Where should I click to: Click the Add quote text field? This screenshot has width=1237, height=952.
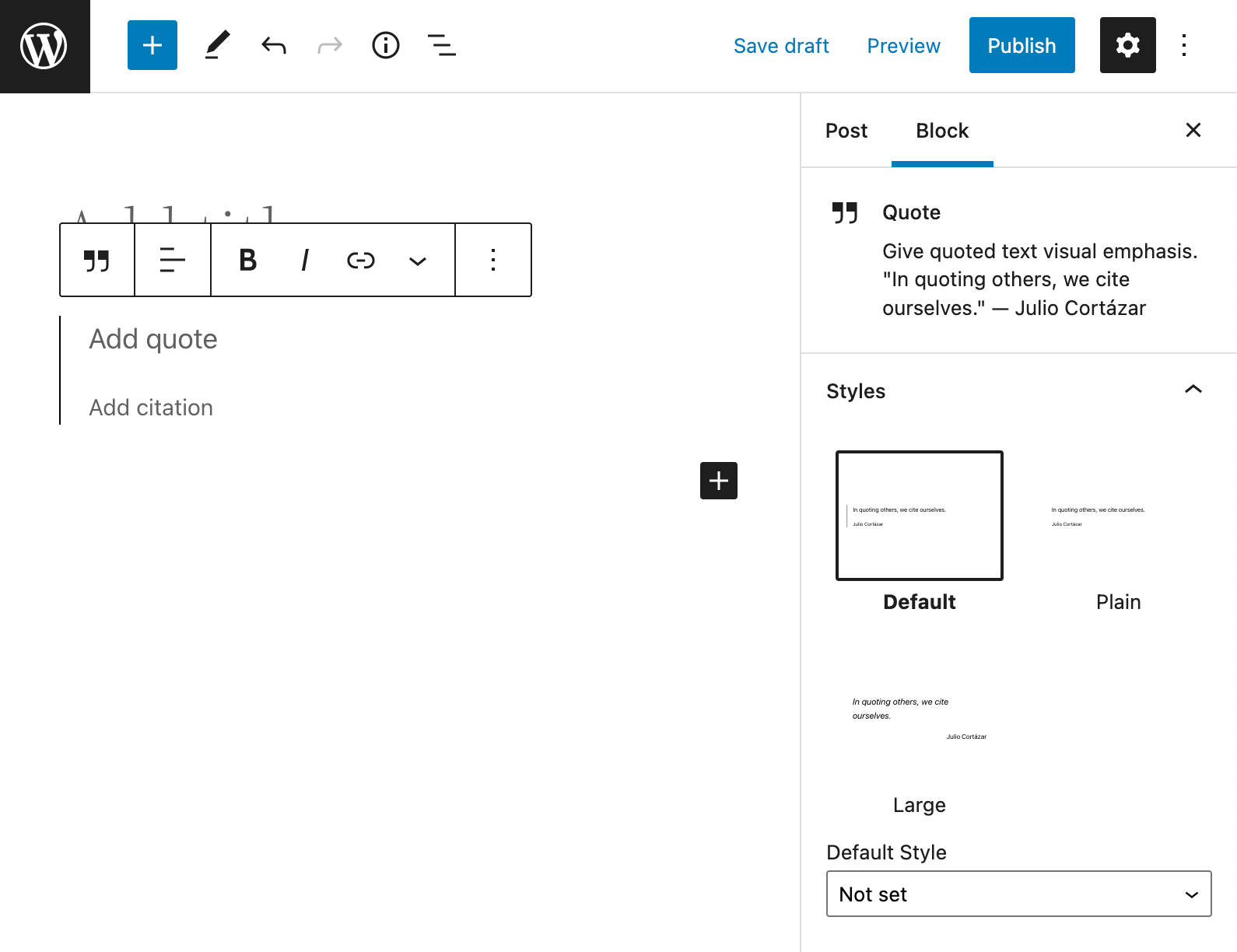[153, 339]
